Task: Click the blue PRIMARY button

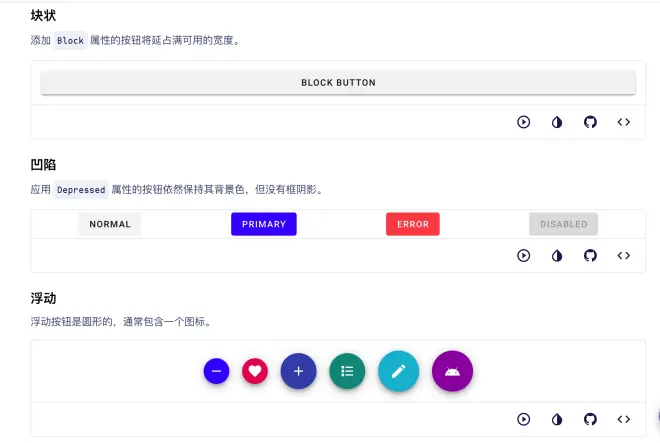Action: pyautogui.click(x=264, y=224)
